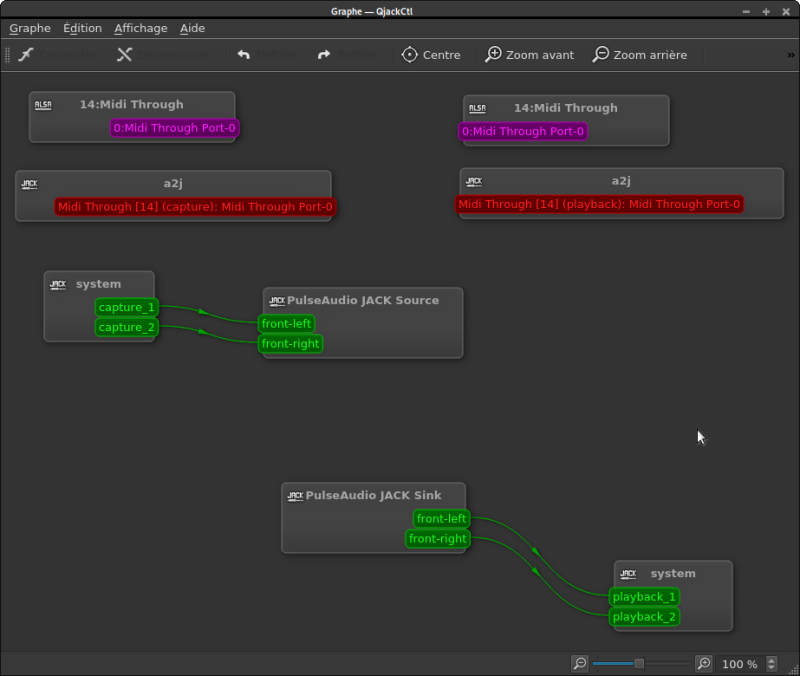Select the left 0:Midi Through Port-0 output port
Viewport: 800px width, 676px height.
[x=174, y=128]
